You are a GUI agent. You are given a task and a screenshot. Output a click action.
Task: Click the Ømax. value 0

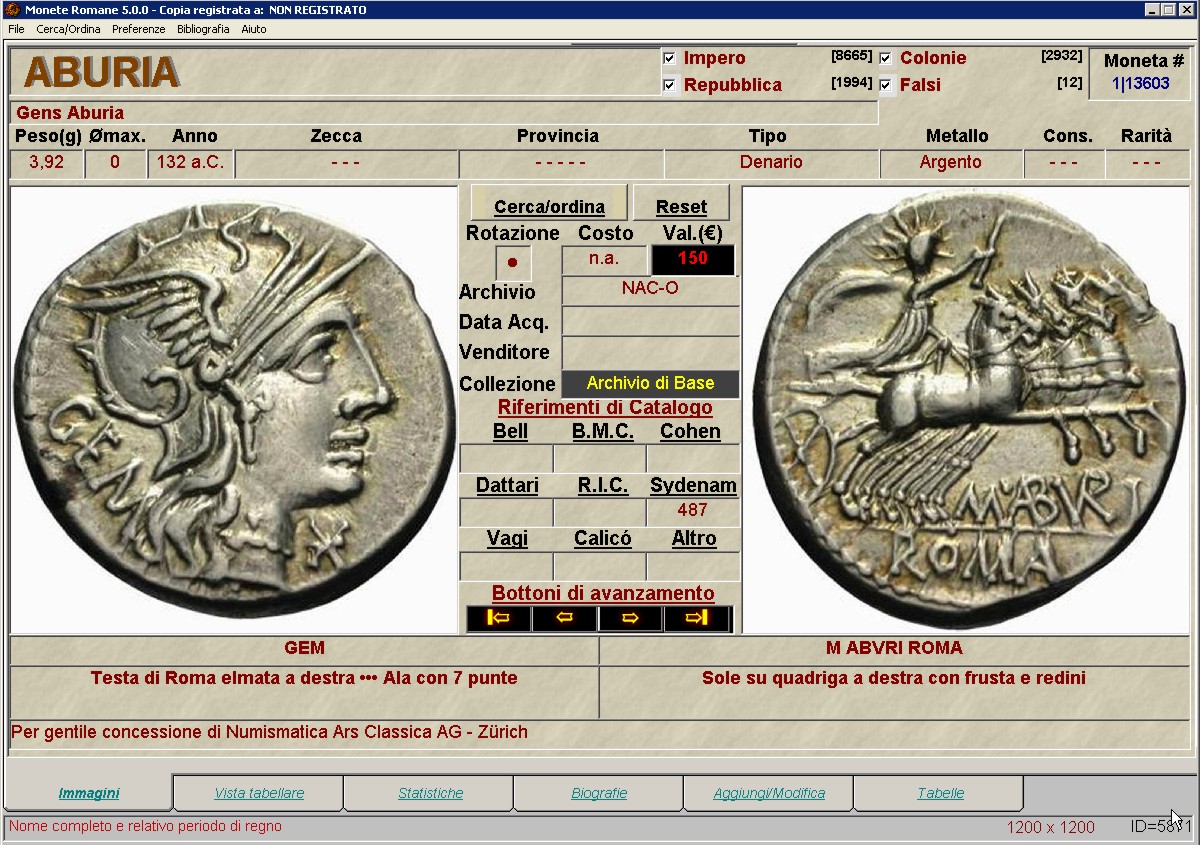(115, 163)
